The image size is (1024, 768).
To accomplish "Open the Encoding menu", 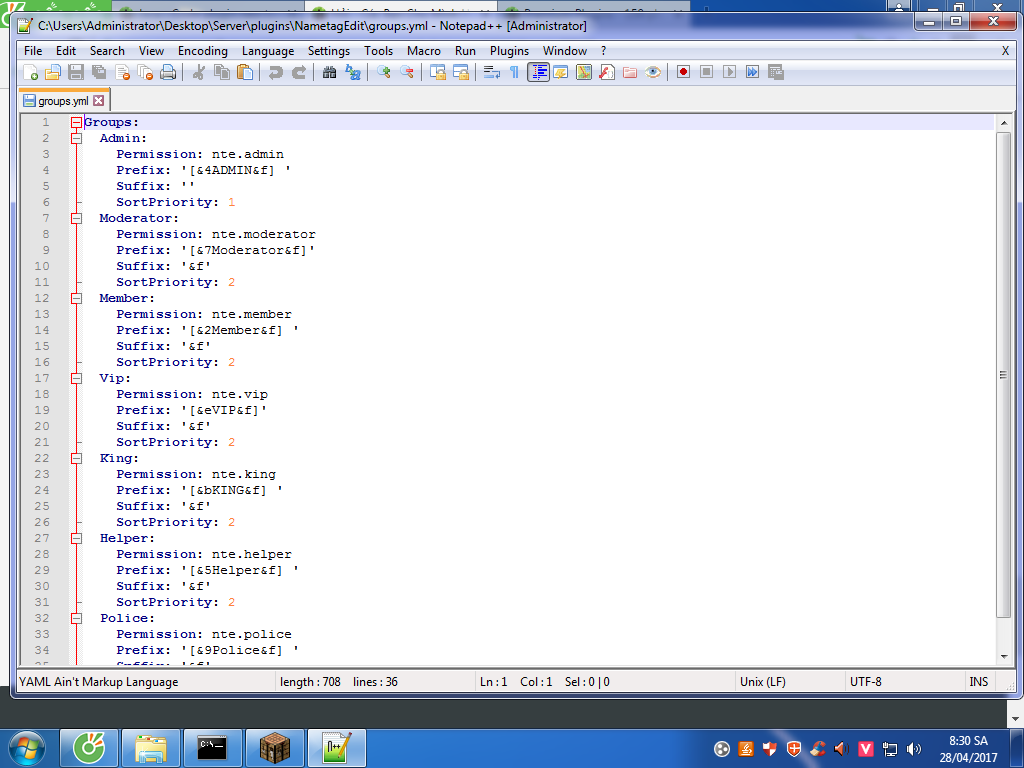I will [203, 51].
